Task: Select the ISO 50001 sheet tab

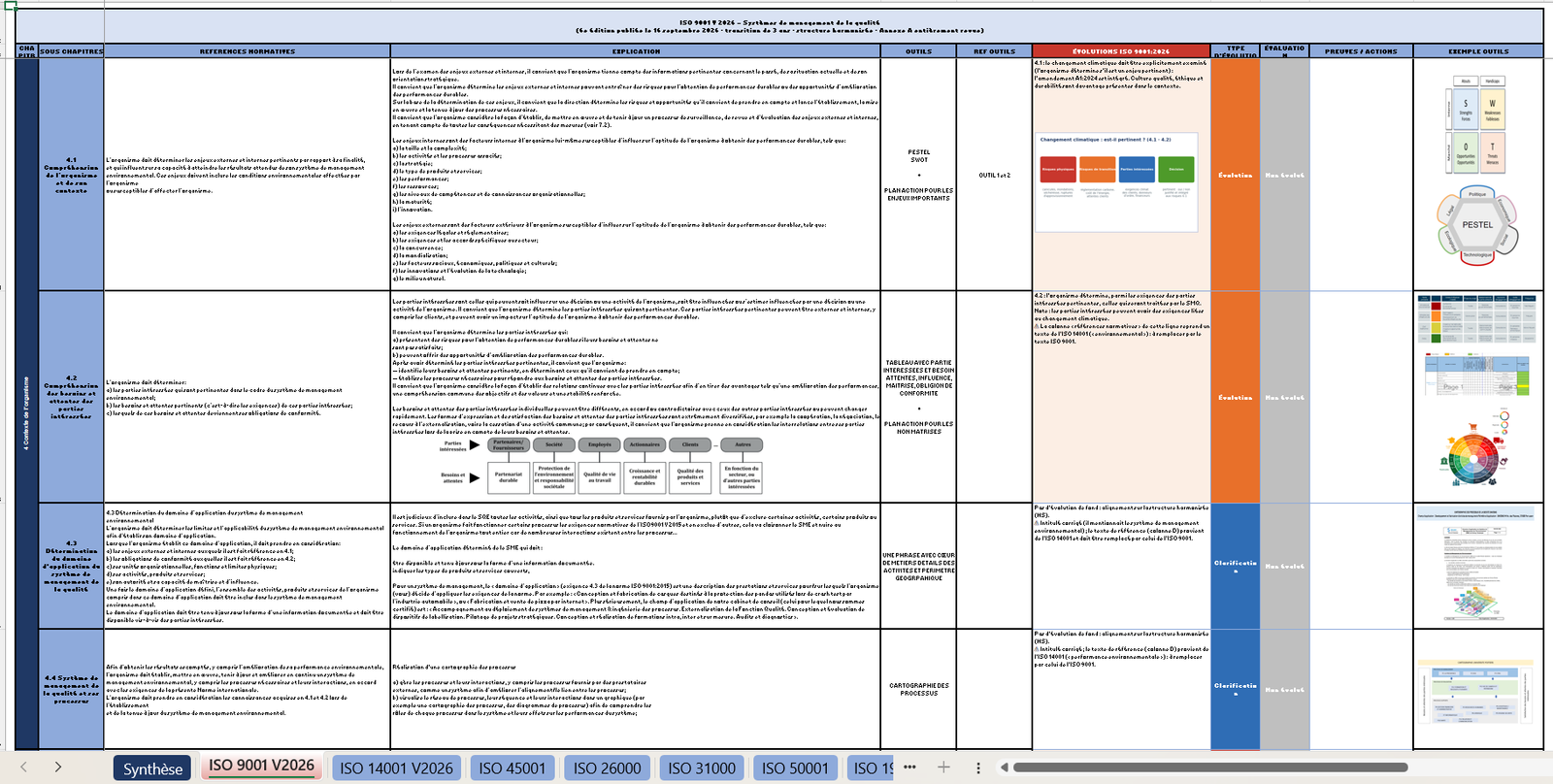Action: coord(795,768)
